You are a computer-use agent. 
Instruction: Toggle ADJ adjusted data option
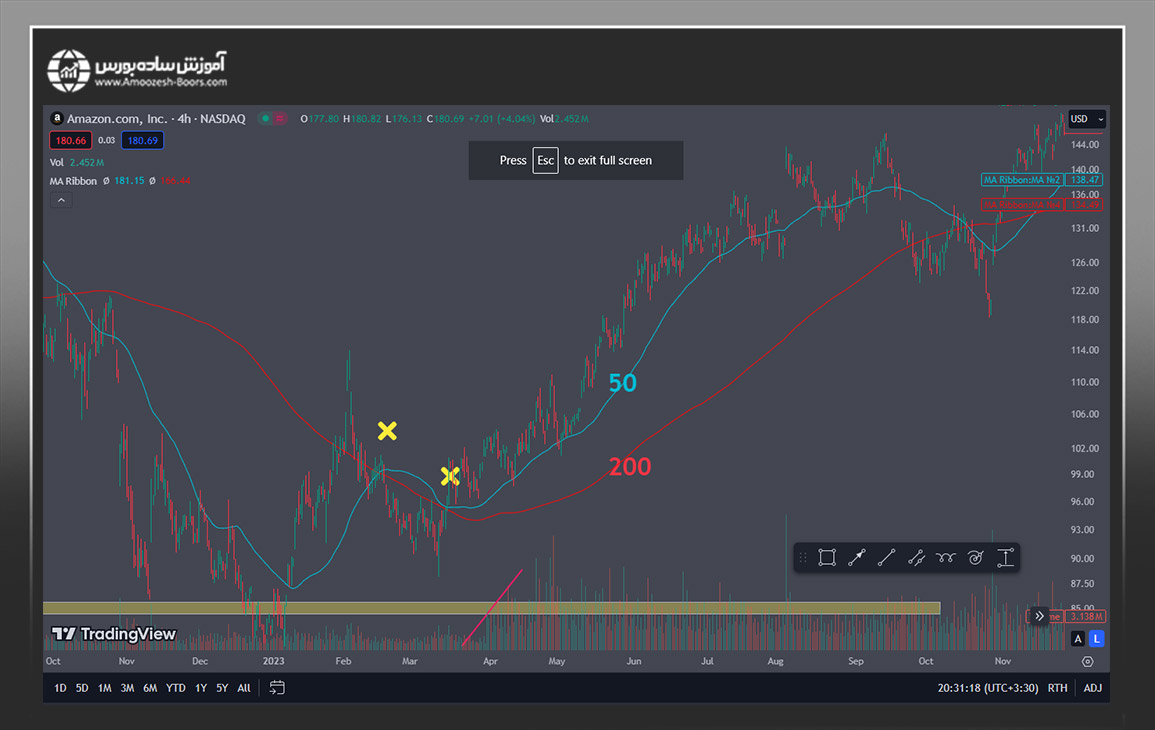[1093, 688]
